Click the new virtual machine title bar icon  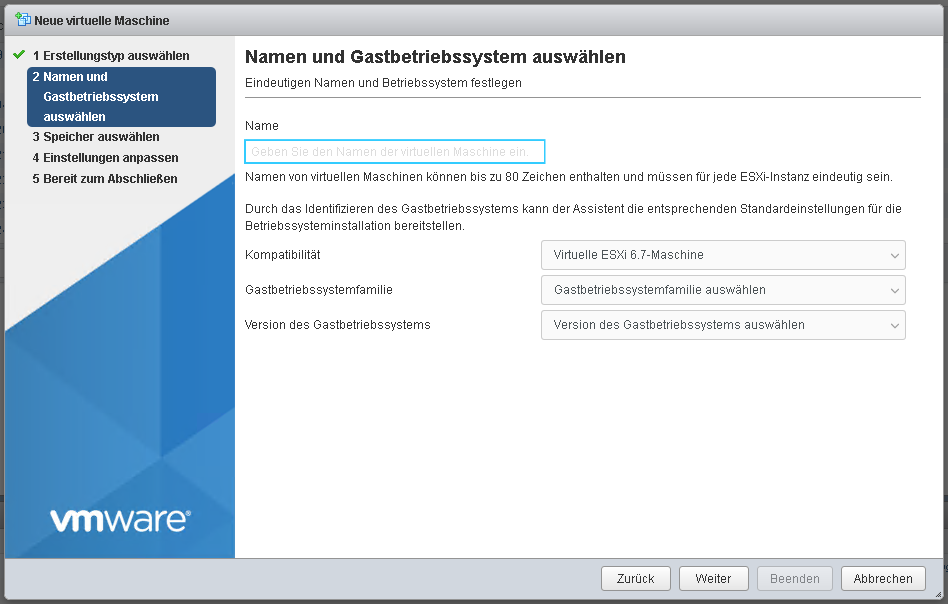click(x=23, y=20)
